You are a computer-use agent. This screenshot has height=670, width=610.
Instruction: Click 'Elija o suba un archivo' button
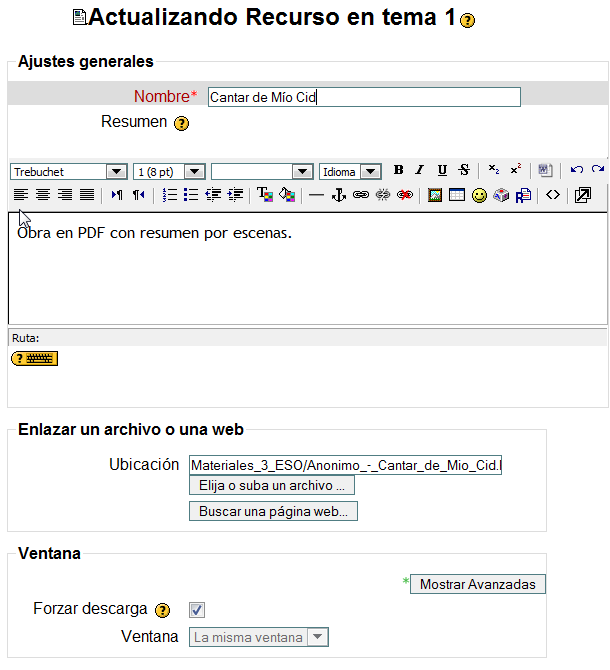click(x=271, y=486)
